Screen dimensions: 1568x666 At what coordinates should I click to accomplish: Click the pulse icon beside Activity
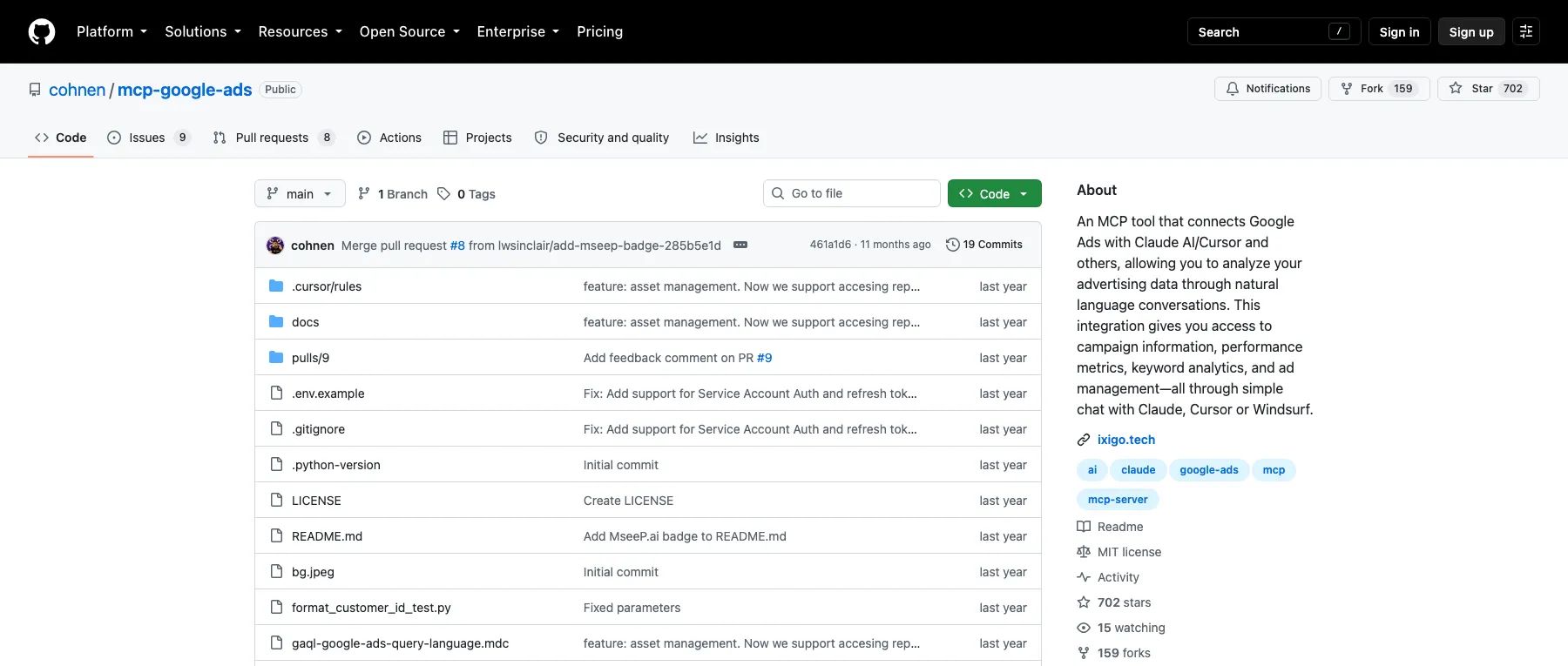tap(1084, 576)
